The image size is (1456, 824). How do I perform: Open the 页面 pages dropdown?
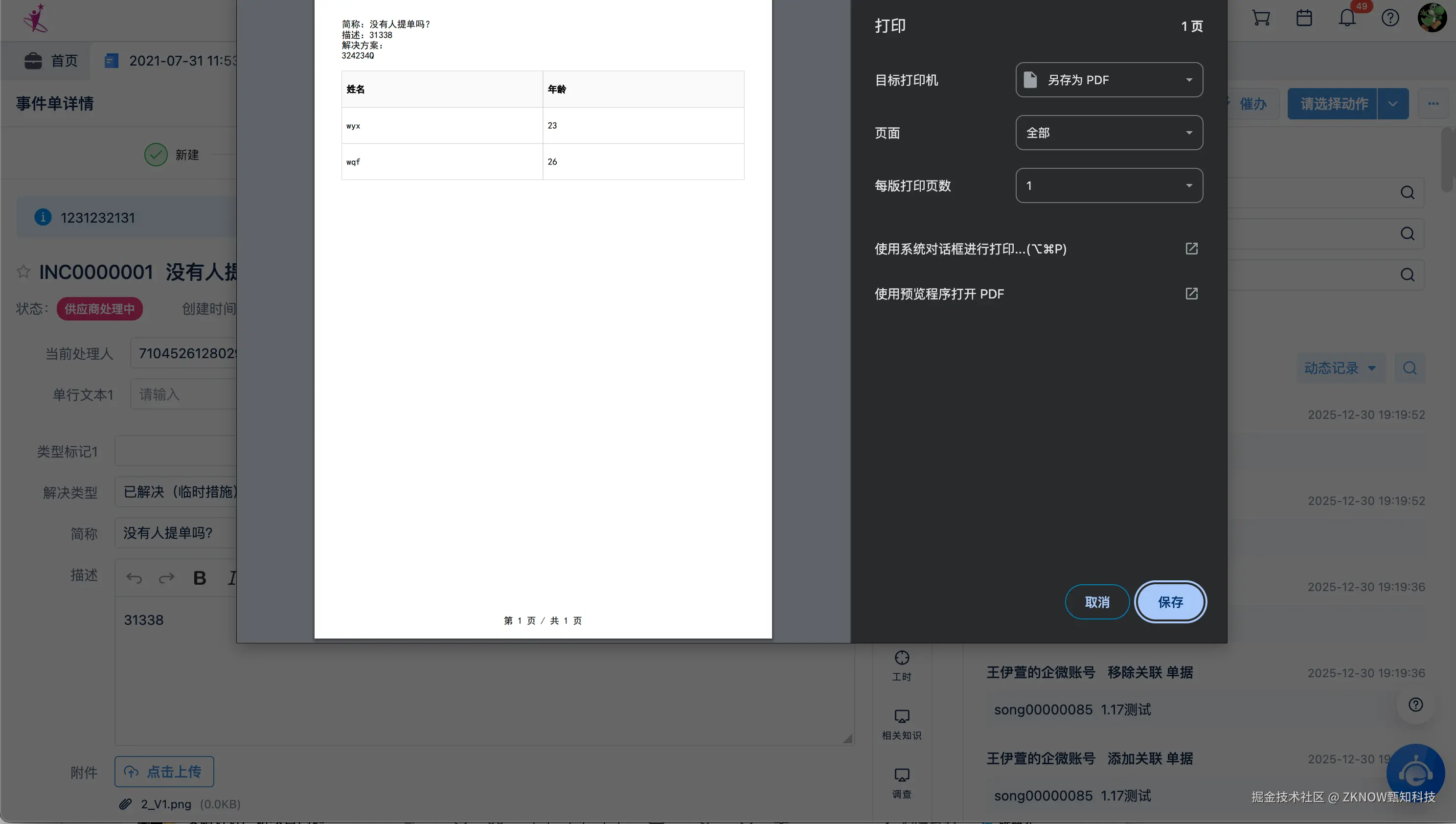pyautogui.click(x=1109, y=133)
